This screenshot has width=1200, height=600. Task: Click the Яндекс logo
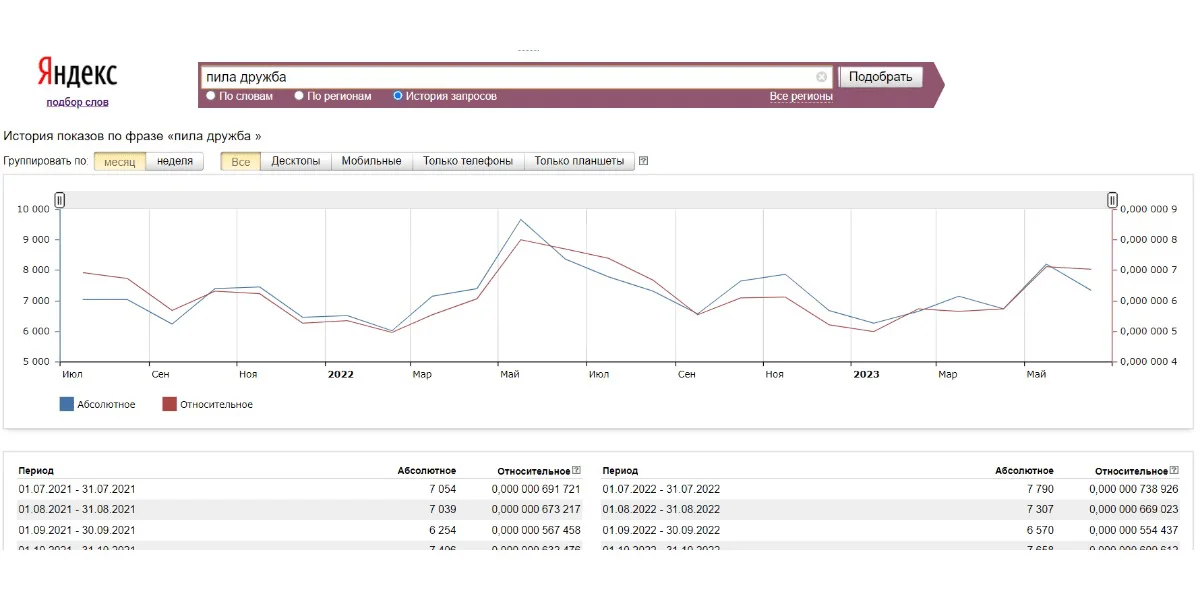pyautogui.click(x=77, y=73)
